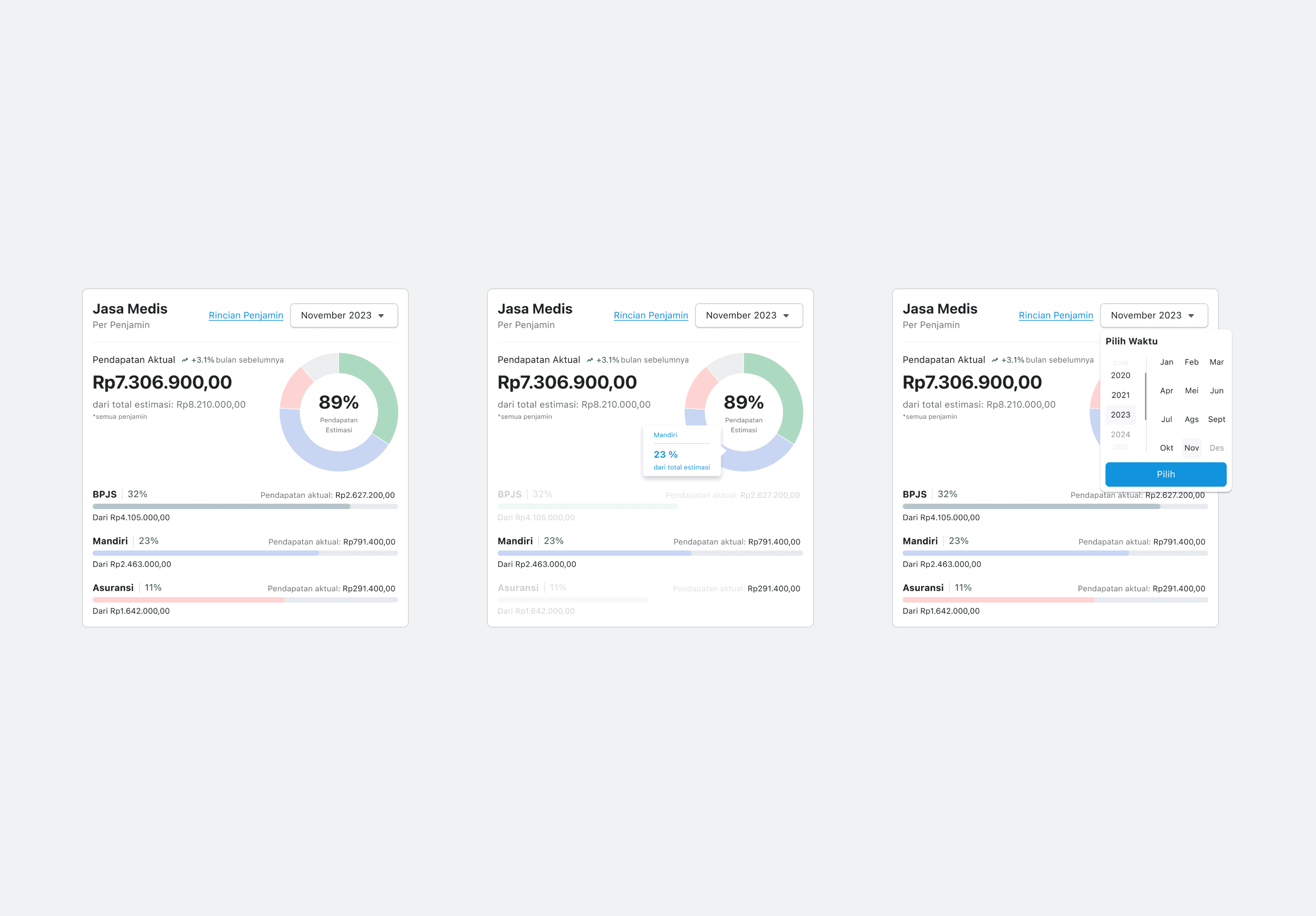
Task: Click BPJS progress bar in left card
Action: click(x=245, y=506)
